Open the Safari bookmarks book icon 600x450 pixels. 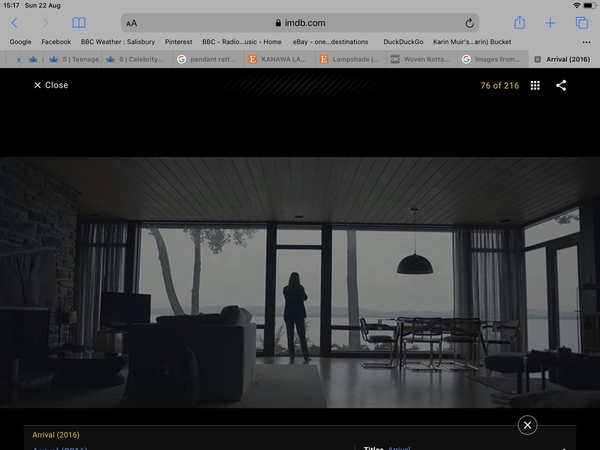[x=79, y=23]
